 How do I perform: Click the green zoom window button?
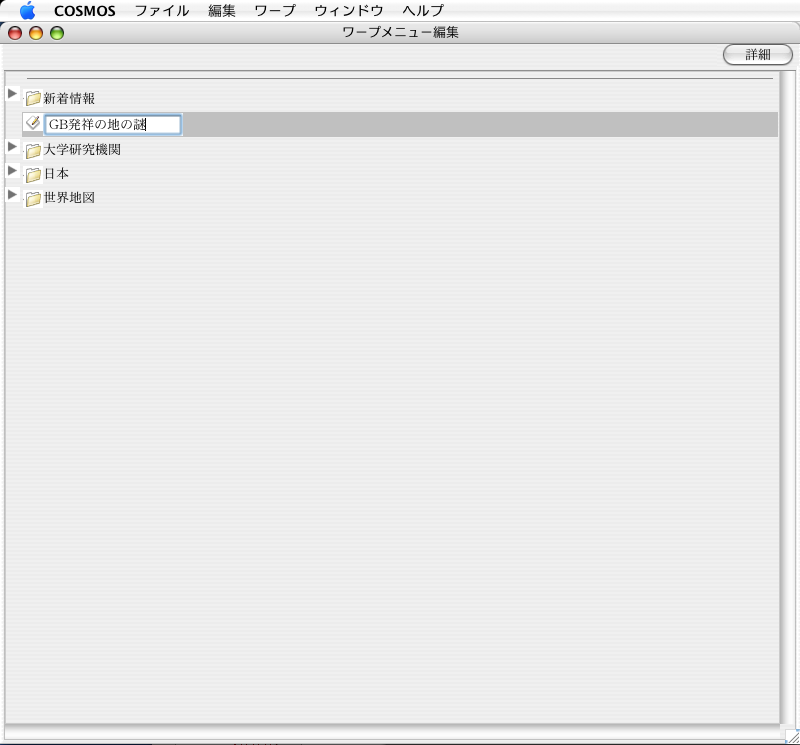coord(57,33)
